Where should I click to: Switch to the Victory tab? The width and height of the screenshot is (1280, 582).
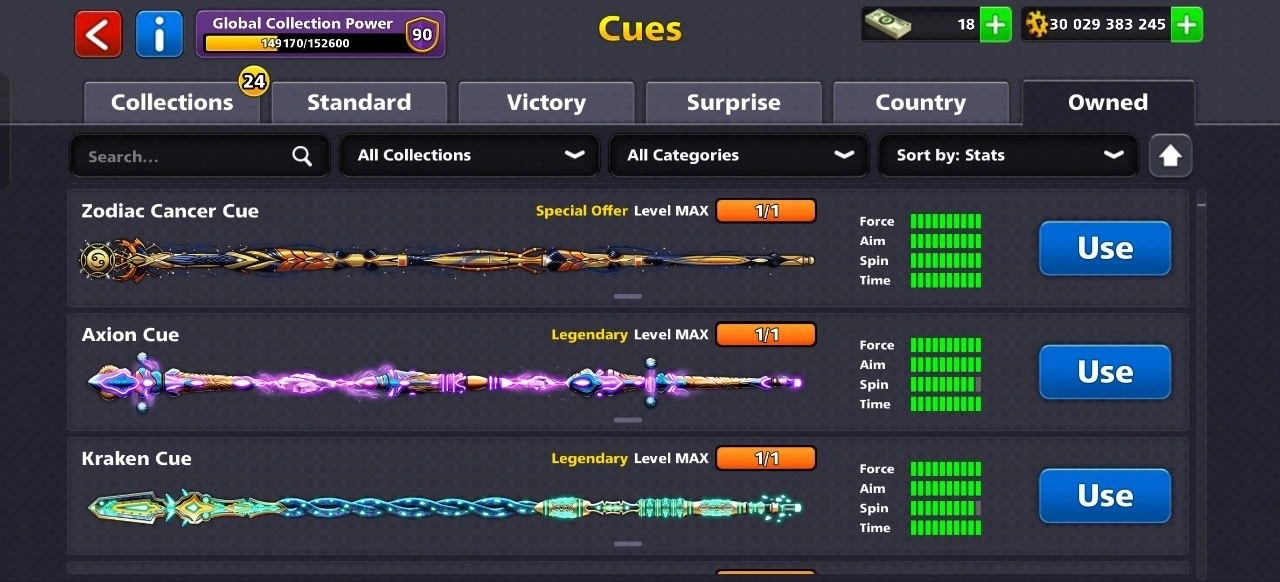(546, 103)
